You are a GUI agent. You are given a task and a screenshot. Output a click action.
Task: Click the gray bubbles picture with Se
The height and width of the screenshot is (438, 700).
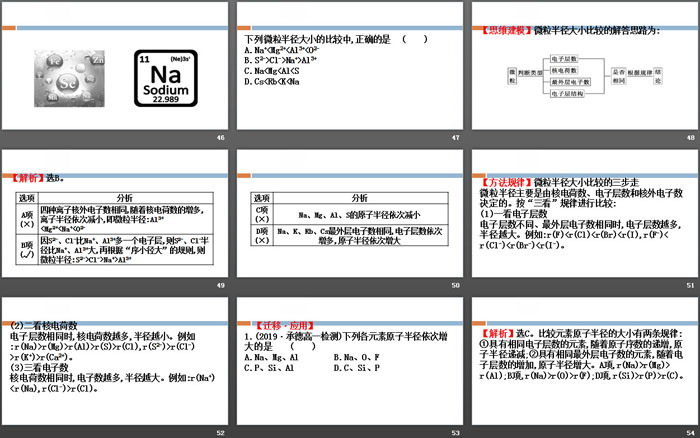coord(69,79)
